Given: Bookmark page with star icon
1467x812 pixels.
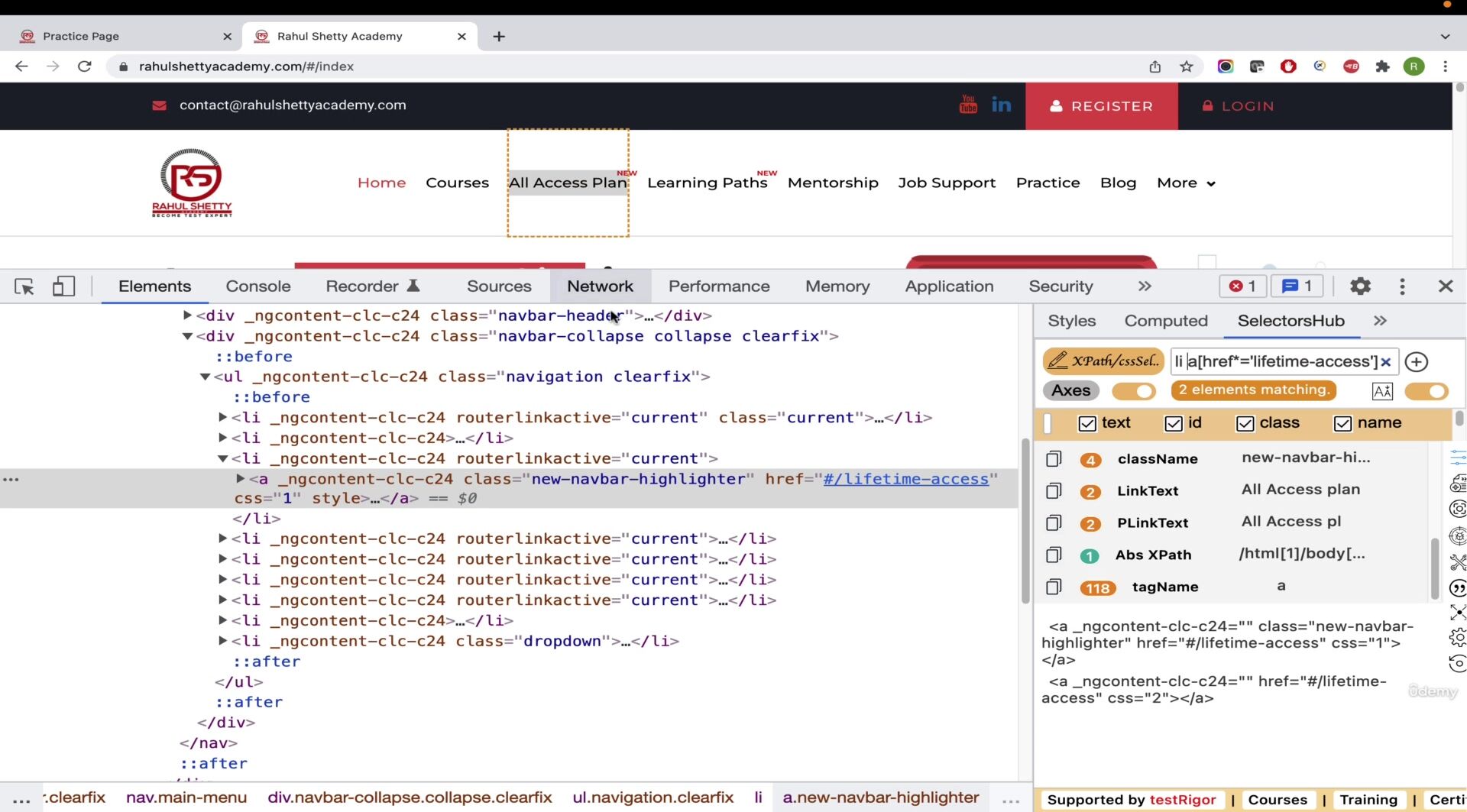Looking at the screenshot, I should [1186, 66].
